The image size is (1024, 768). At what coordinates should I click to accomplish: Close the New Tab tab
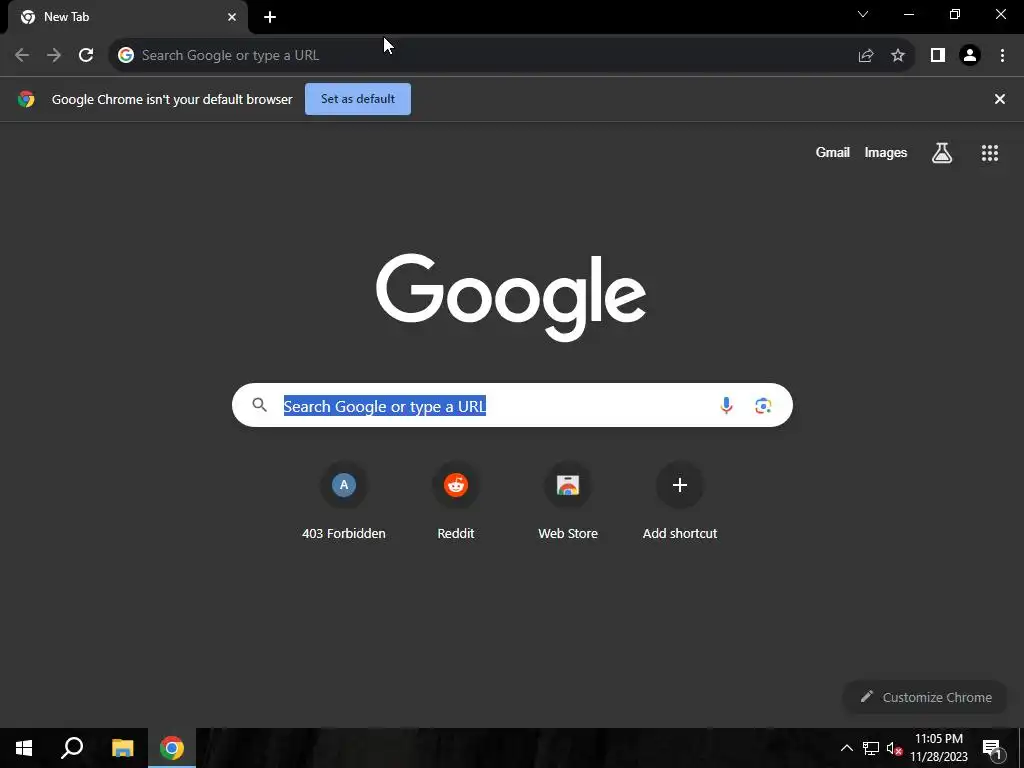(x=232, y=17)
